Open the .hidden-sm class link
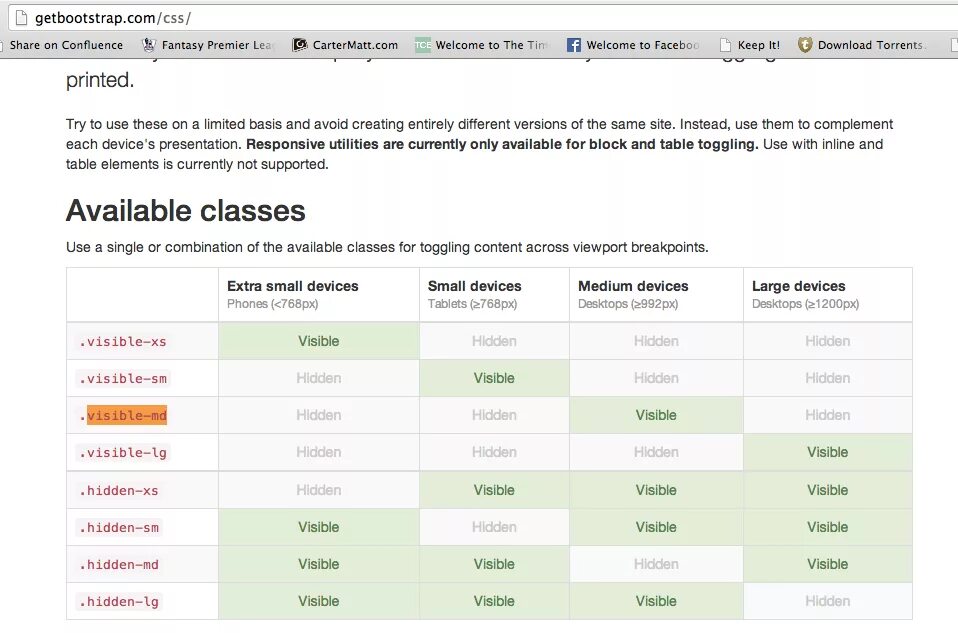This screenshot has height=633, width=958. (x=118, y=527)
